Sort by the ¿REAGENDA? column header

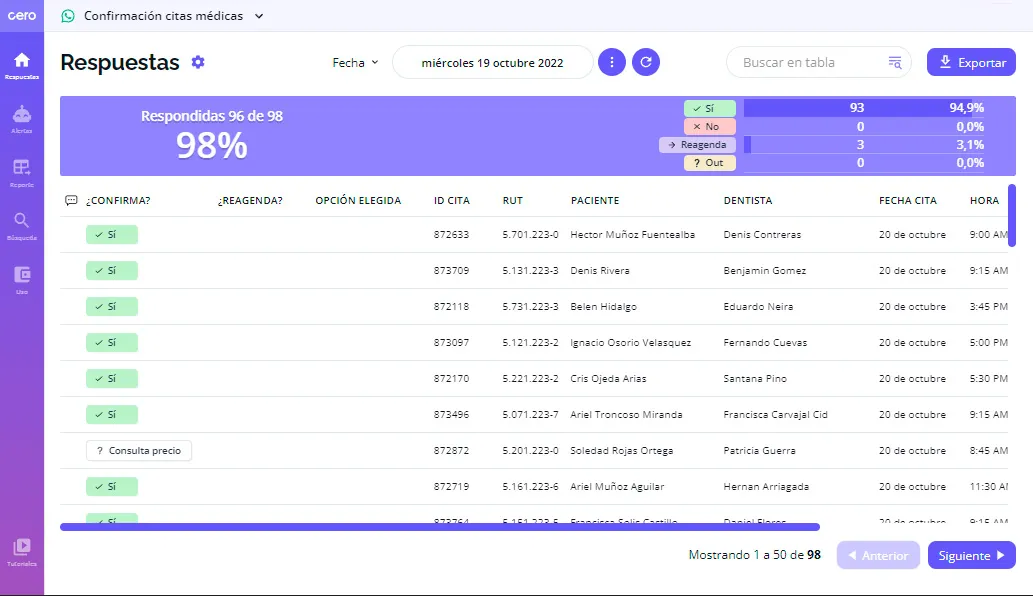(x=250, y=200)
